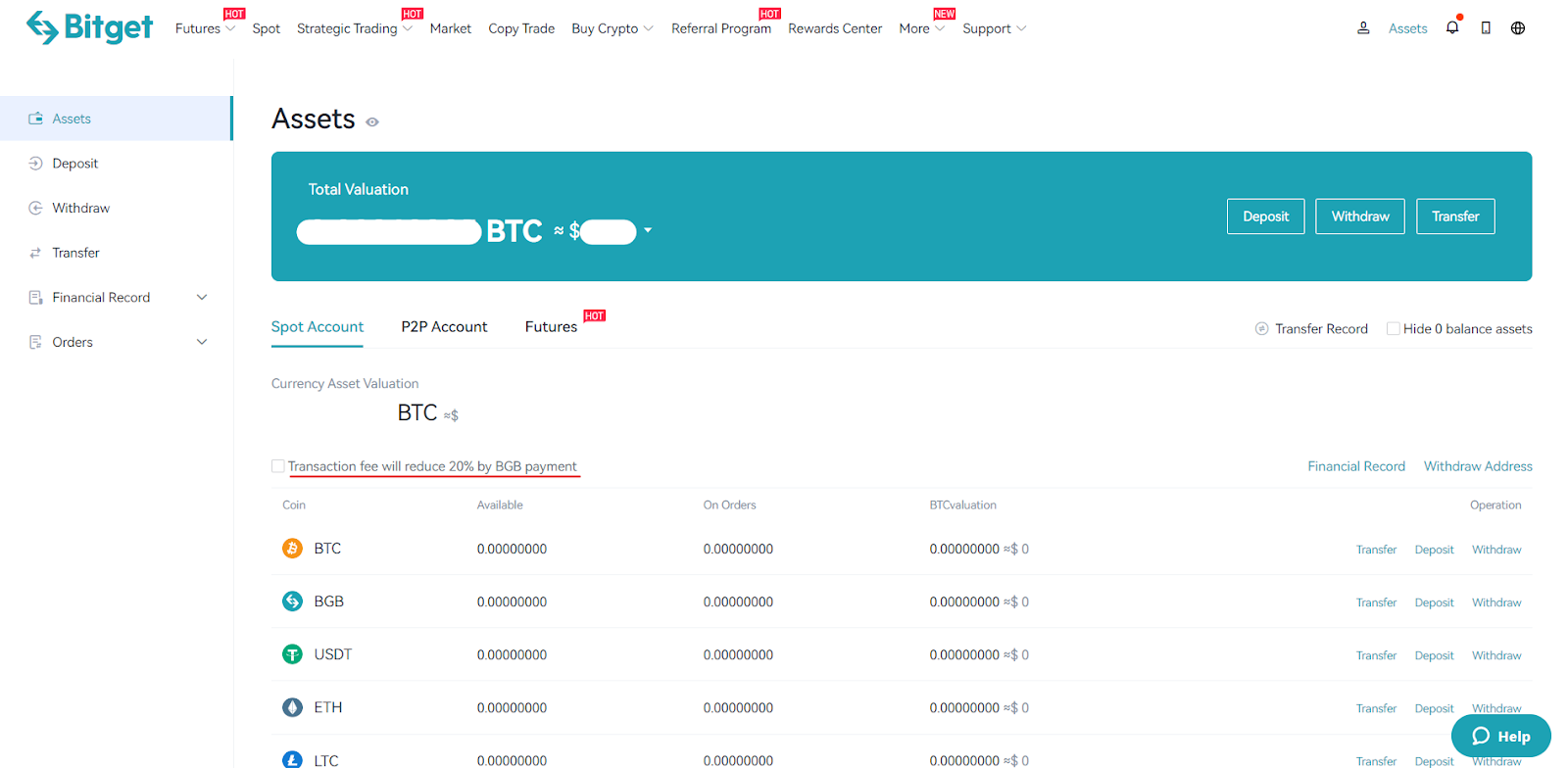Screen dimensions: 1568x768
Task: Click Transfer in BGB row
Action: coord(1376,602)
